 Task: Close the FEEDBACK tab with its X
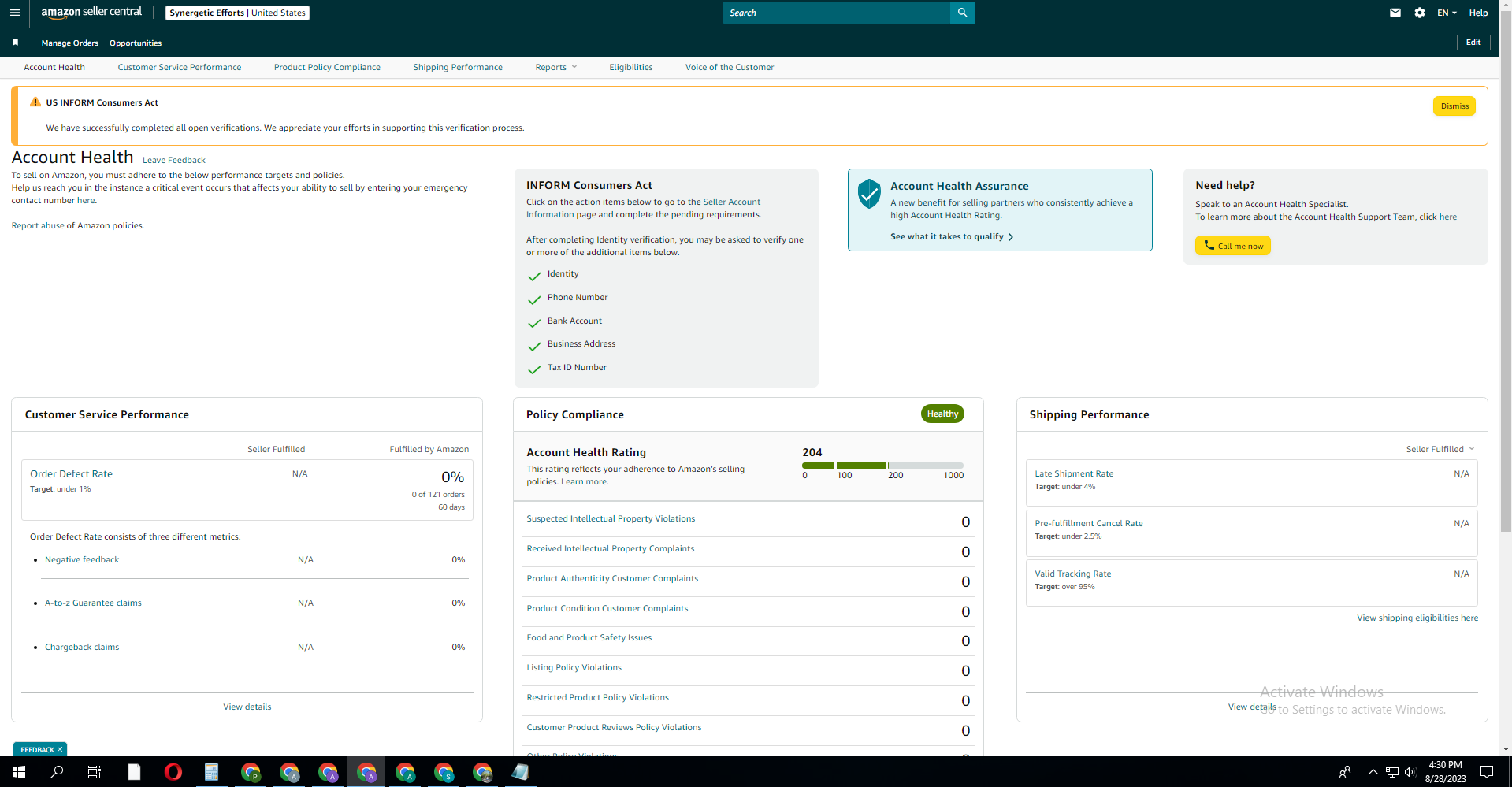coord(60,749)
